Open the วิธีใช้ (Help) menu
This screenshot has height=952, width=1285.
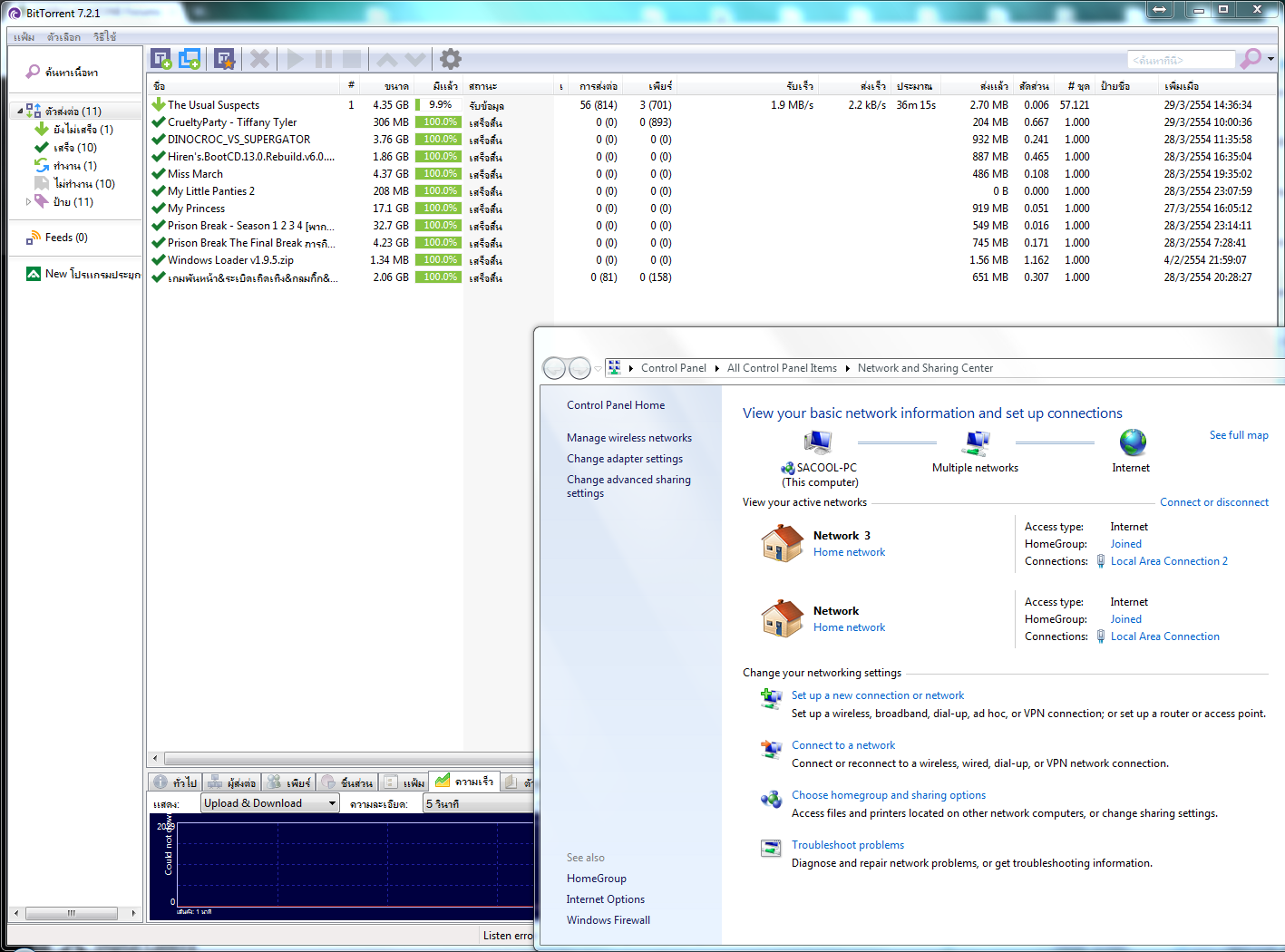coord(104,37)
